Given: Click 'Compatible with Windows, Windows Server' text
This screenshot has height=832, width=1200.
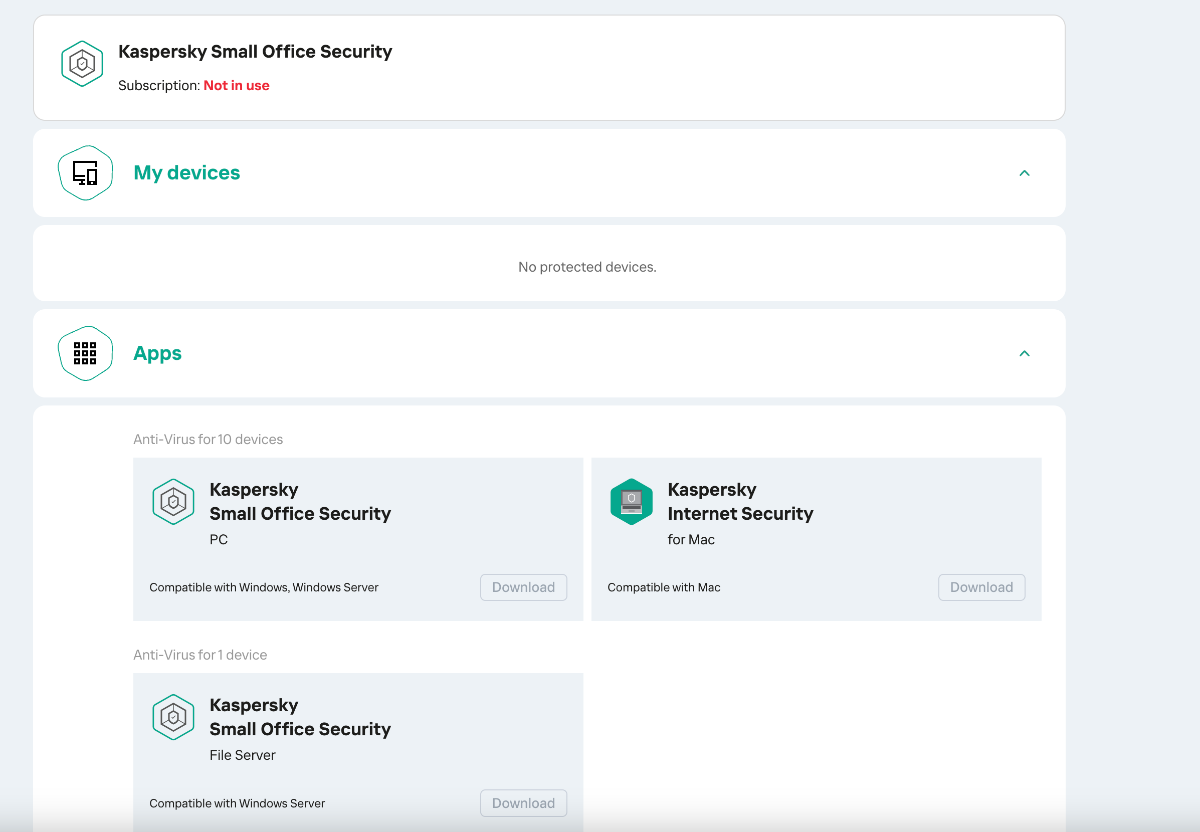Looking at the screenshot, I should coord(264,587).
